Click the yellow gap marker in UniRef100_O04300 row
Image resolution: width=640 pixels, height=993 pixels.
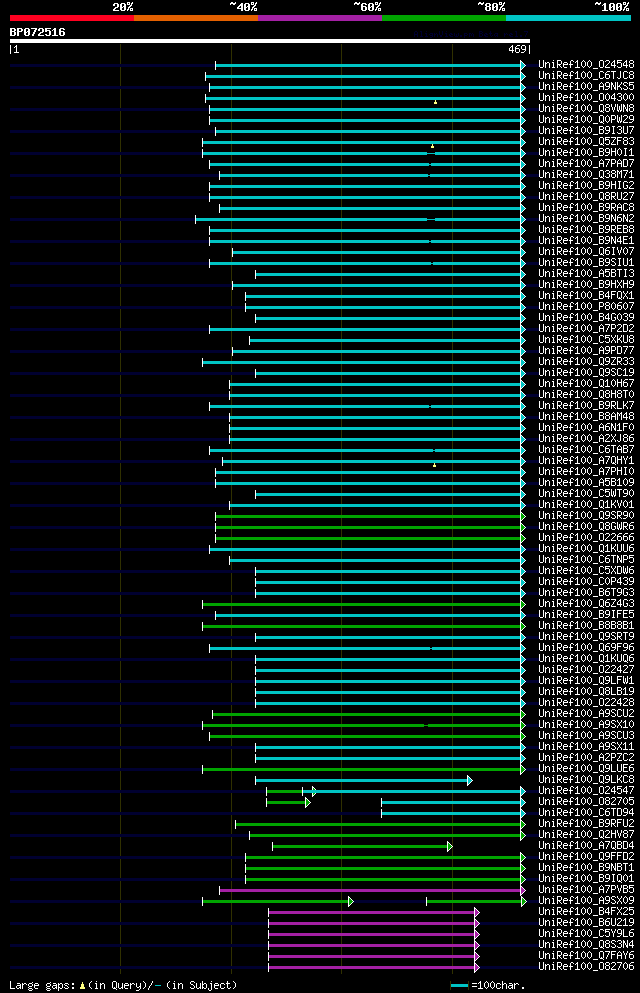(436, 102)
